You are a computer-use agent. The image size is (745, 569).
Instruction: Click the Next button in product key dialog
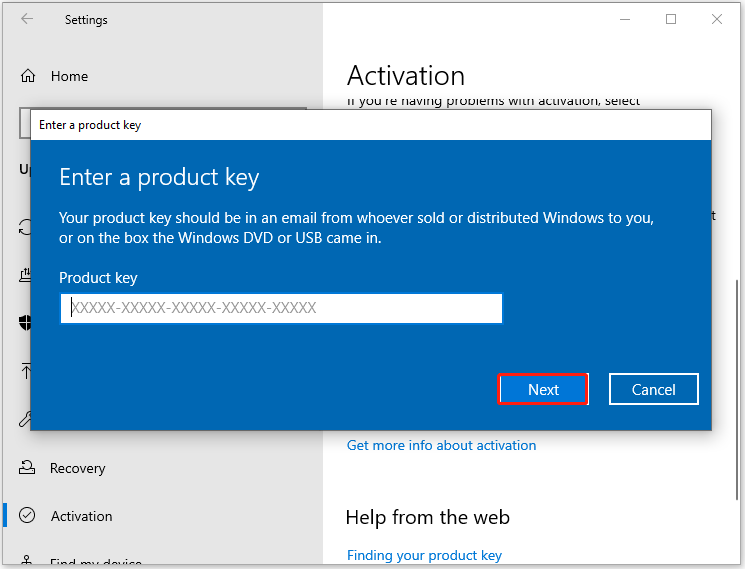(543, 389)
